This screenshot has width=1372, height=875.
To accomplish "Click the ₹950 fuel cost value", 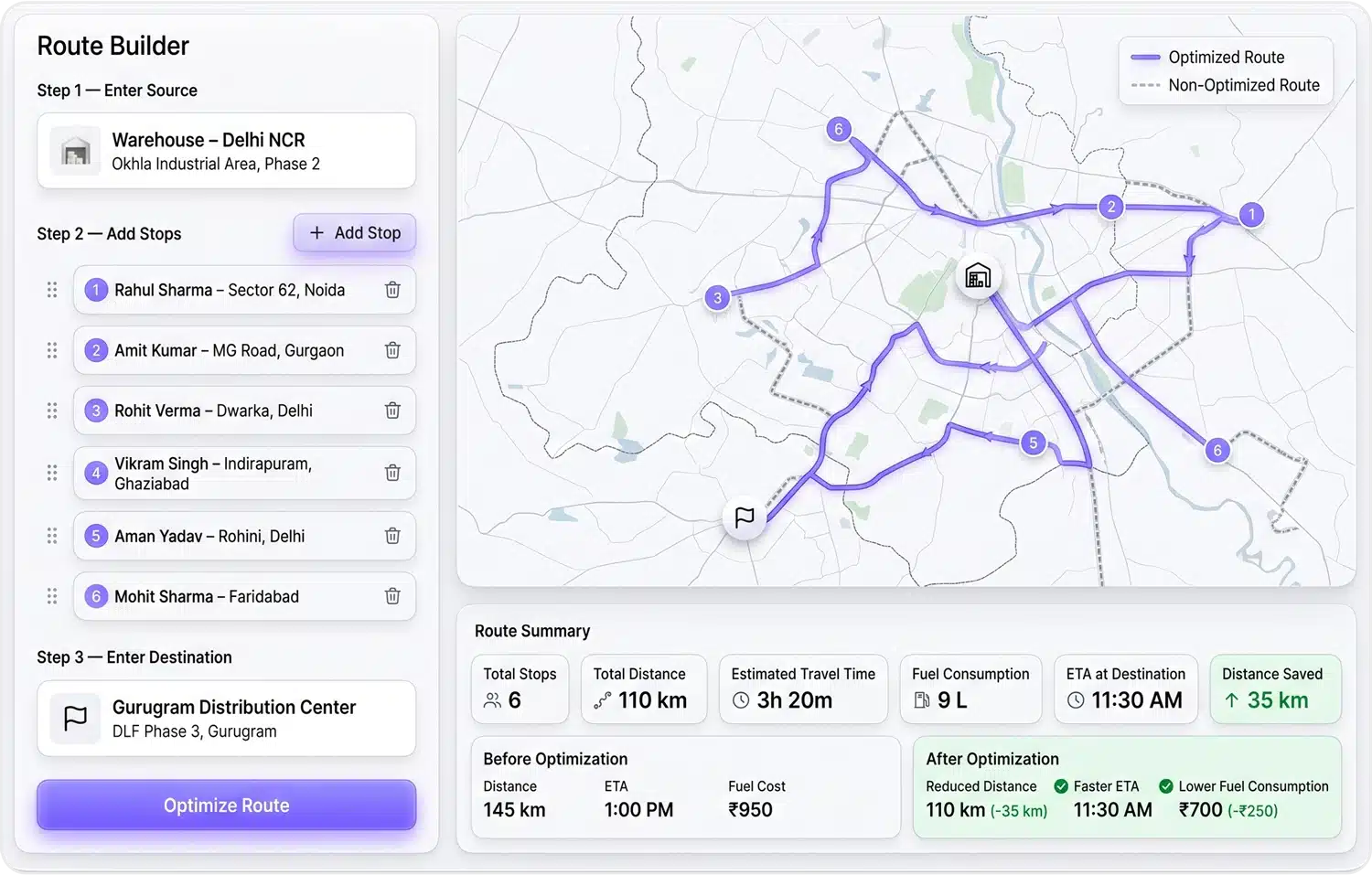I will tap(750, 810).
